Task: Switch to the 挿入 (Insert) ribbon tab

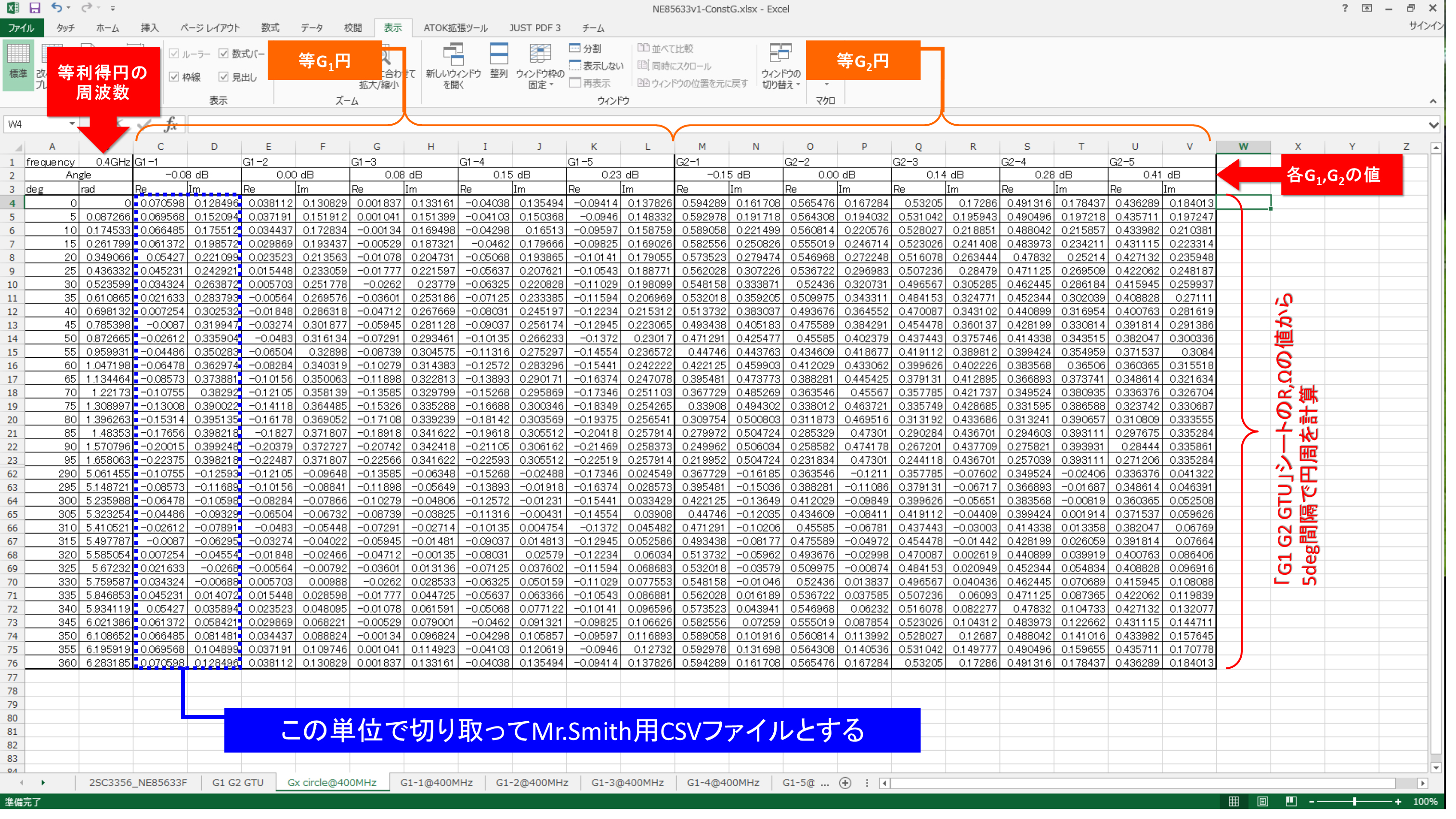Action: click(151, 28)
